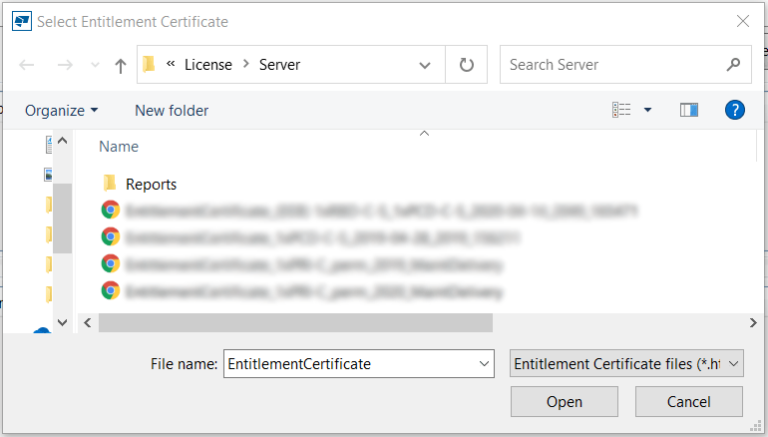Viewport: 768px width, 437px height.
Task: Open the view options dropdown arrow
Action: pos(647,110)
